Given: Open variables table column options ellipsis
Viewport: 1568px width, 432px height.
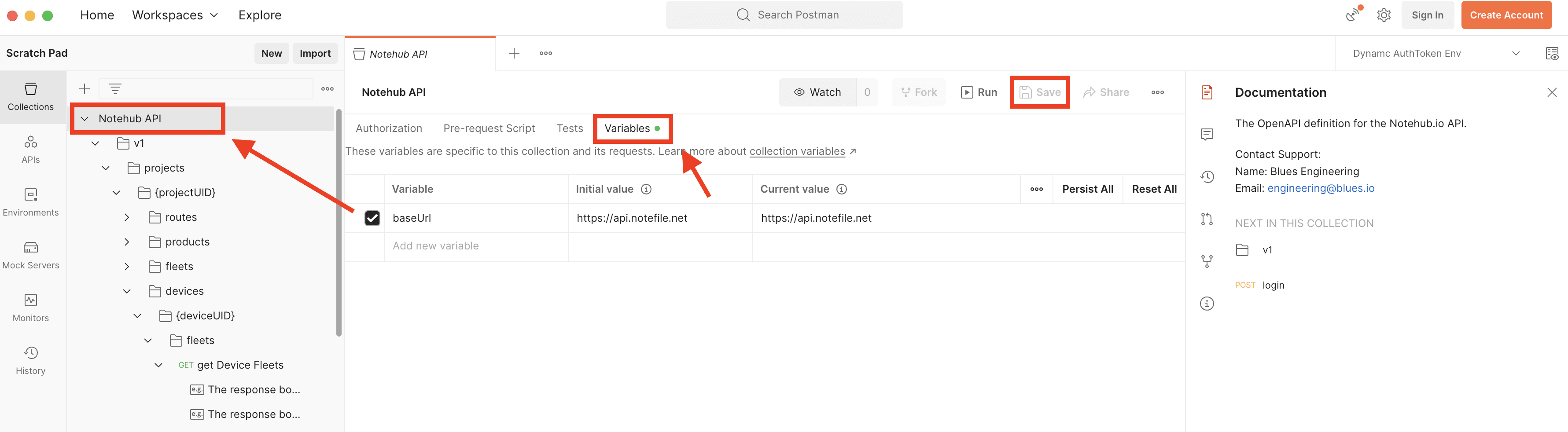Looking at the screenshot, I should (x=1036, y=189).
